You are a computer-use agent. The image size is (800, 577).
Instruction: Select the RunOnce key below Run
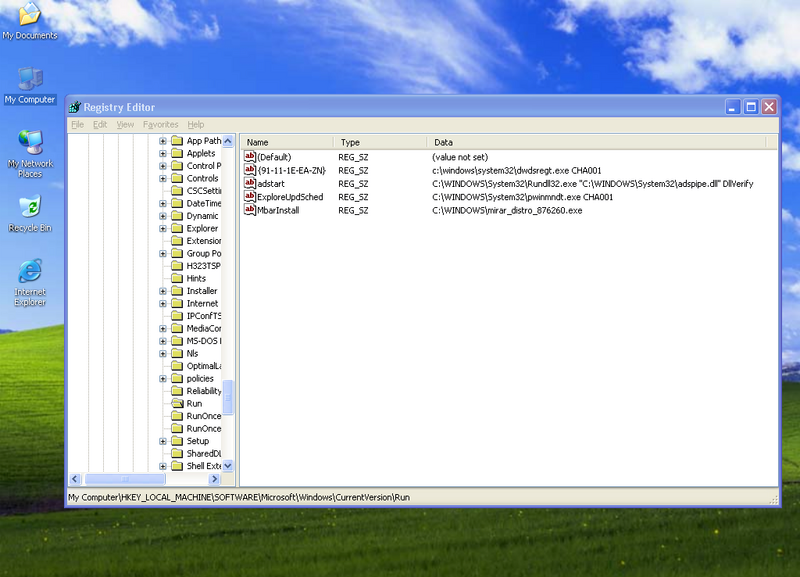coord(204,416)
